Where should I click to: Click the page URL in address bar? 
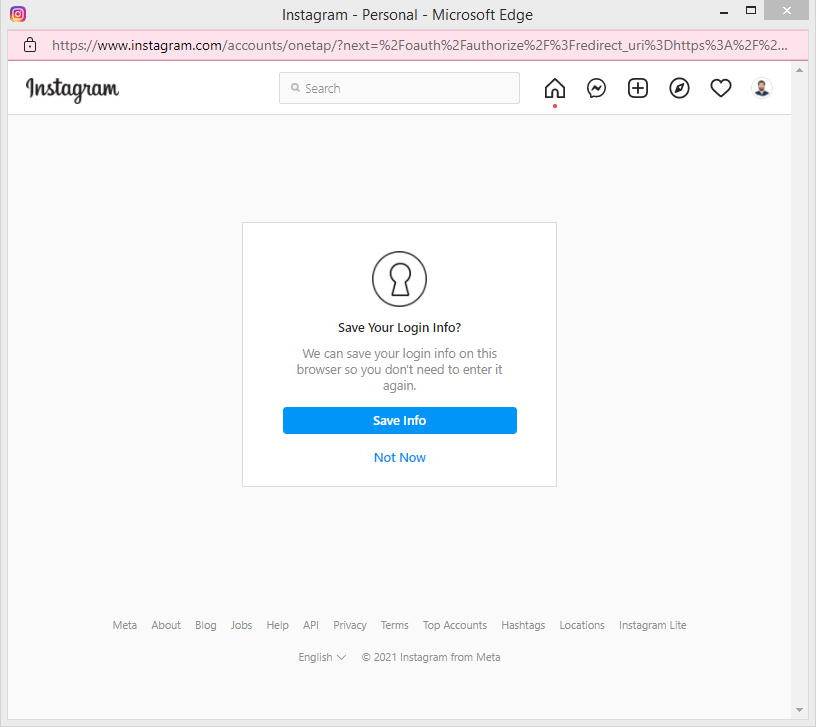419,45
